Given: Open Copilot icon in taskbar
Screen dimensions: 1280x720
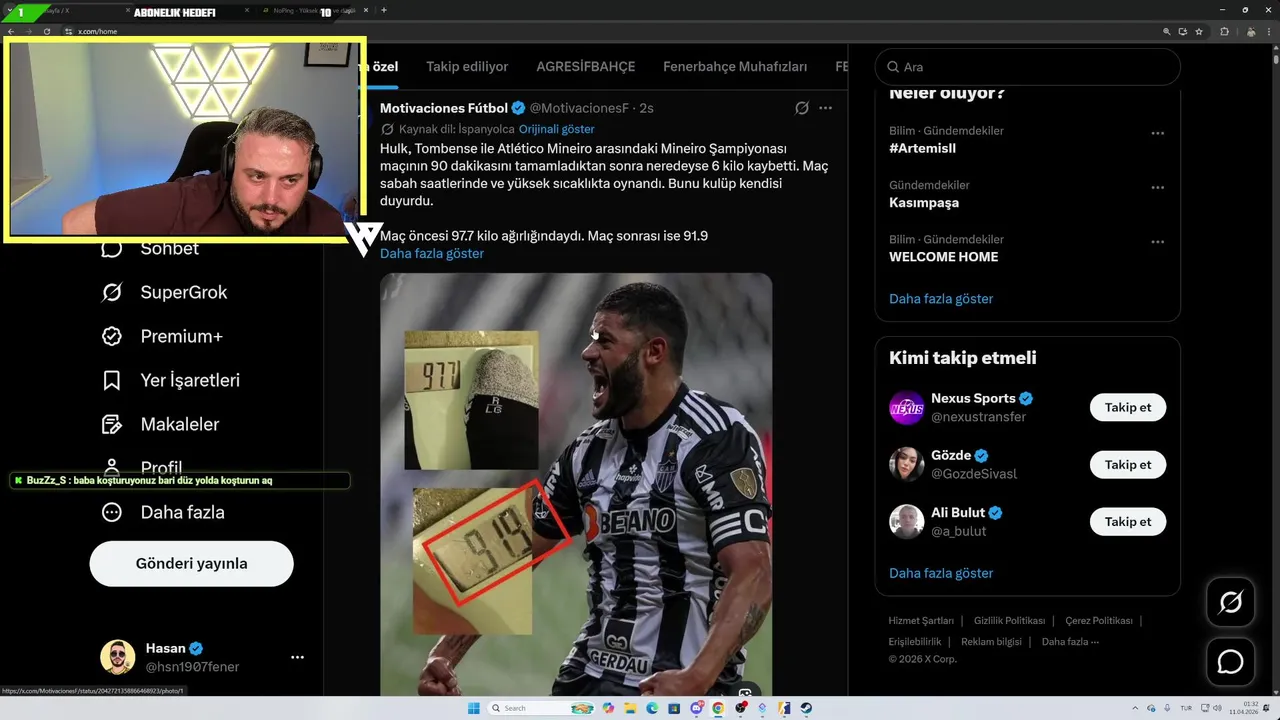Looking at the screenshot, I should 607,708.
